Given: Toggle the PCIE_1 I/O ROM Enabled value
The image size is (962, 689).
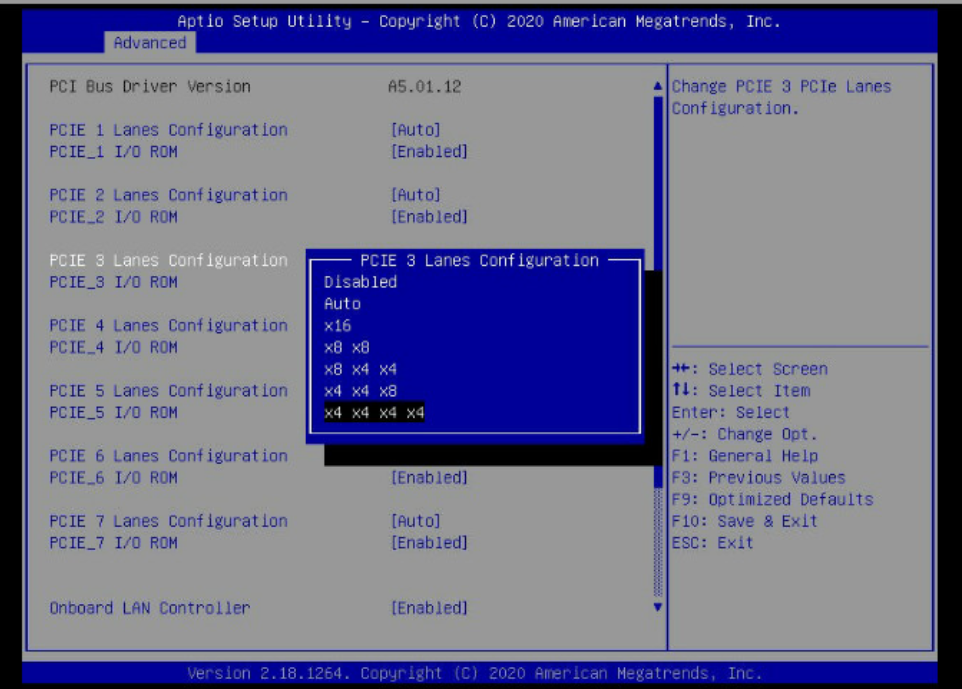Looking at the screenshot, I should coord(428,152).
